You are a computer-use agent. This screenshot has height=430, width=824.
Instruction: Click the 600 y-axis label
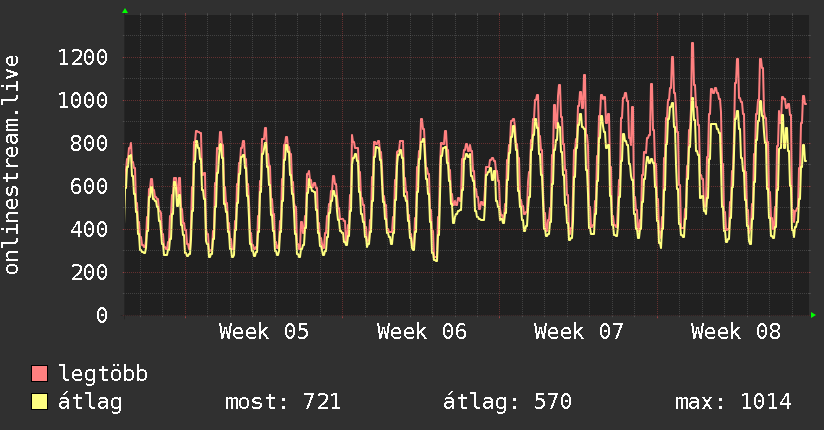point(89,187)
